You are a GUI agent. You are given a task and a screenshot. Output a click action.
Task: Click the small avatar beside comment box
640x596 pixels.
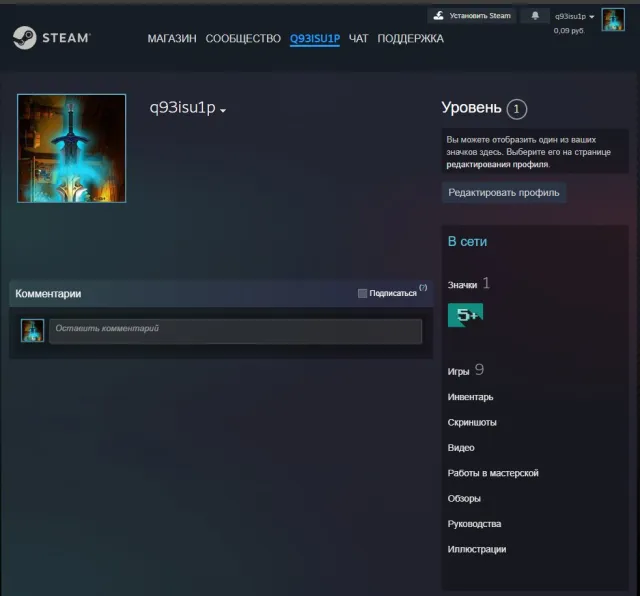32,330
